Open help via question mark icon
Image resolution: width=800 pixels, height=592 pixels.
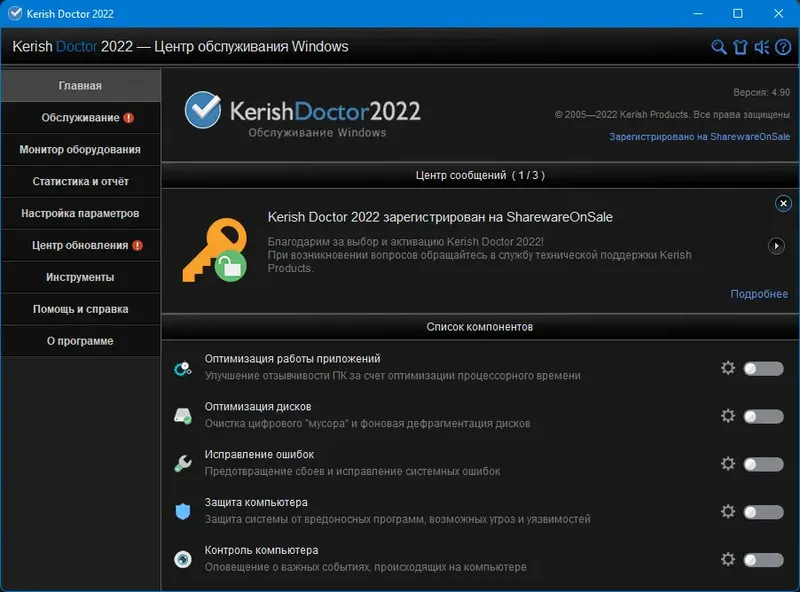pyautogui.click(x=784, y=46)
